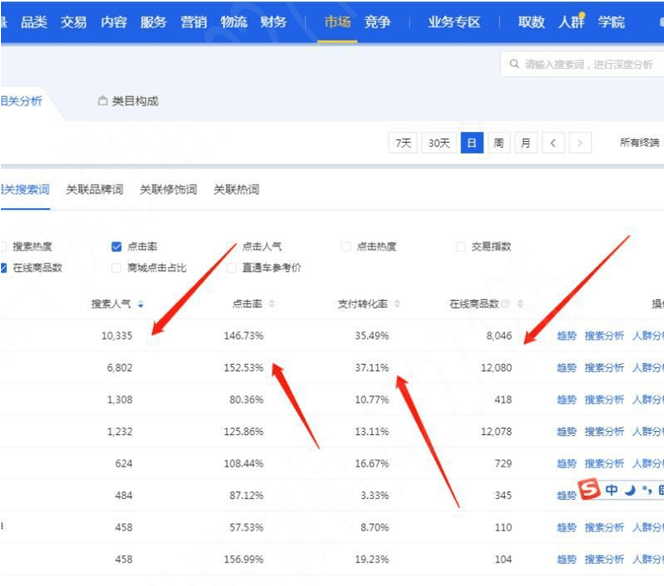Open the 财务 menu item
Screen dimensions: 664x586
pyautogui.click(x=274, y=22)
